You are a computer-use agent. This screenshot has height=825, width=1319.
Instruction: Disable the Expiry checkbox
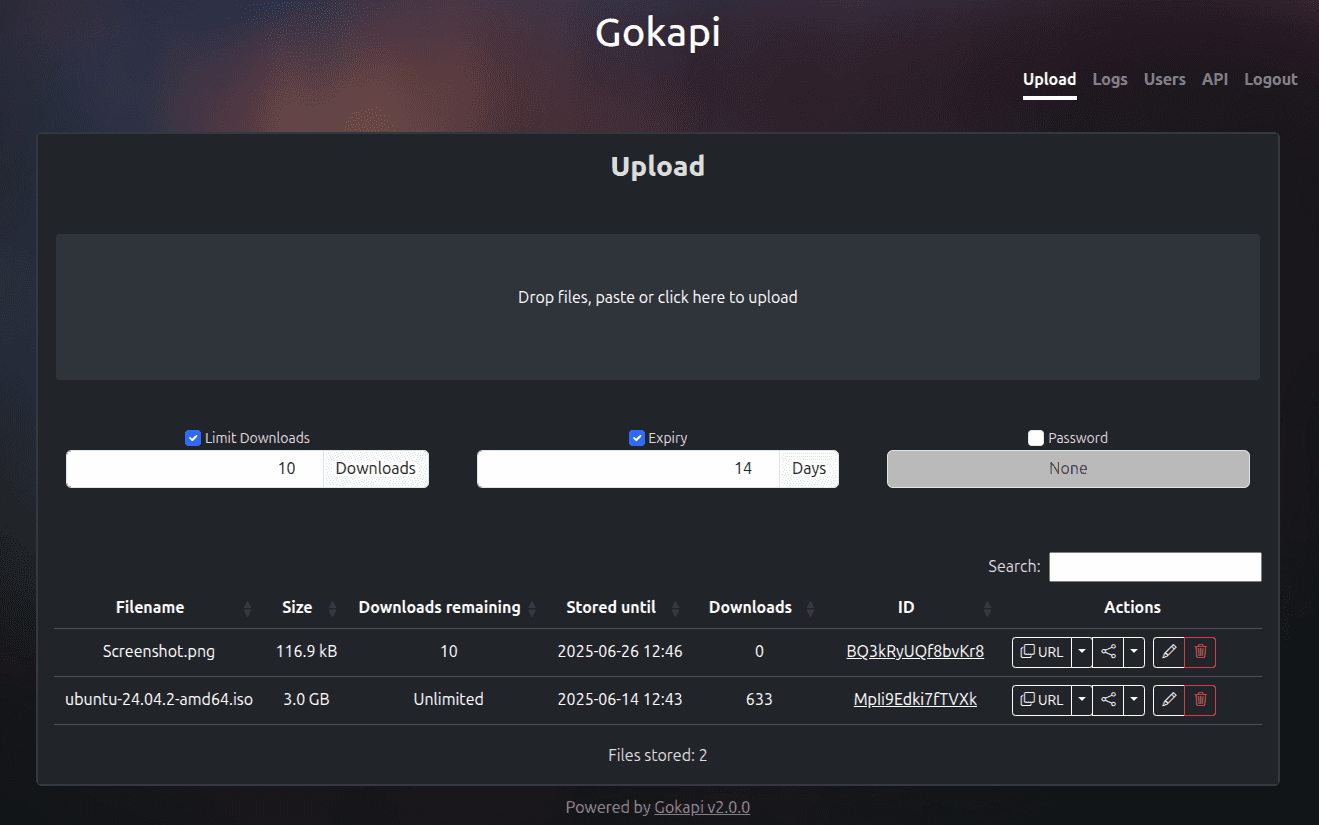[x=636, y=437]
